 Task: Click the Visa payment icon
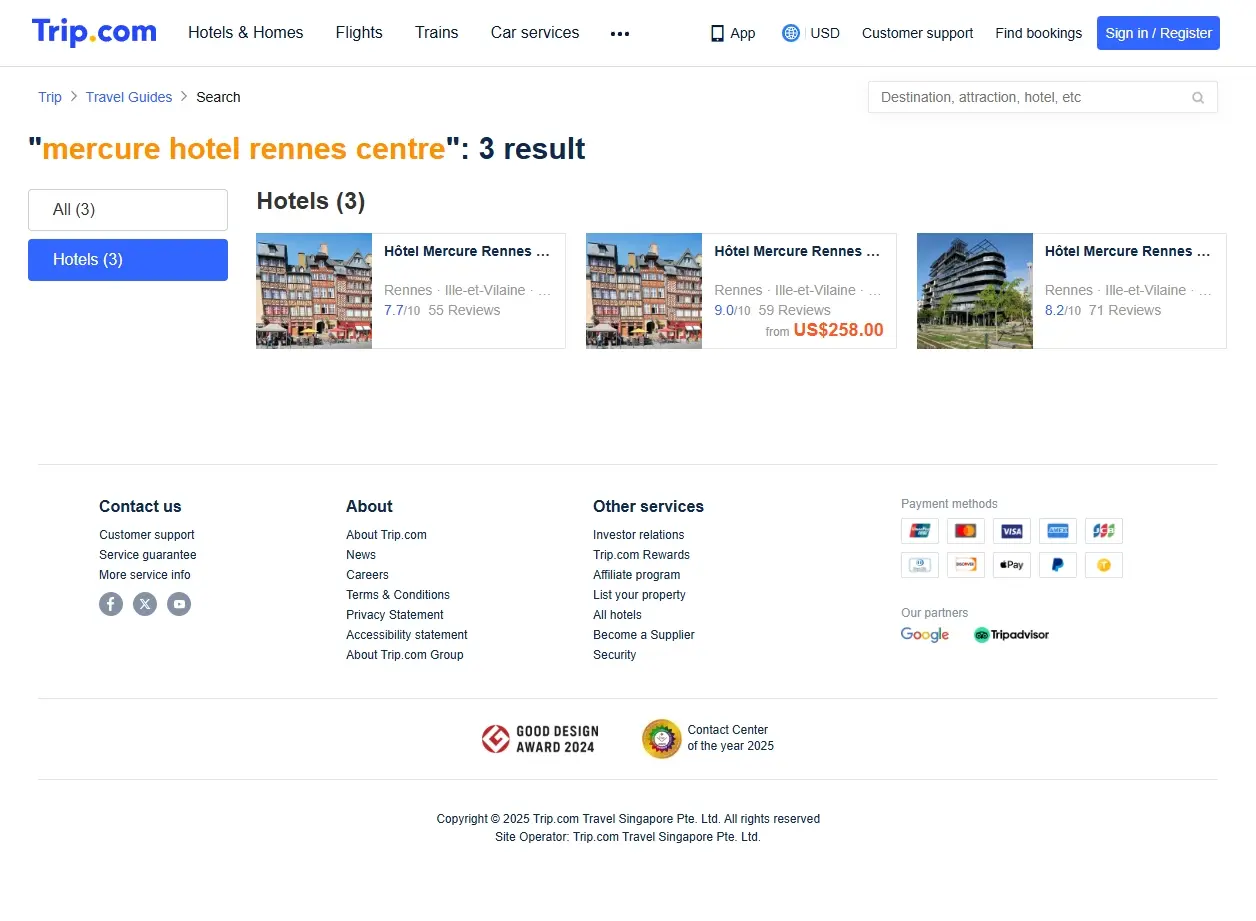pyautogui.click(x=1012, y=531)
